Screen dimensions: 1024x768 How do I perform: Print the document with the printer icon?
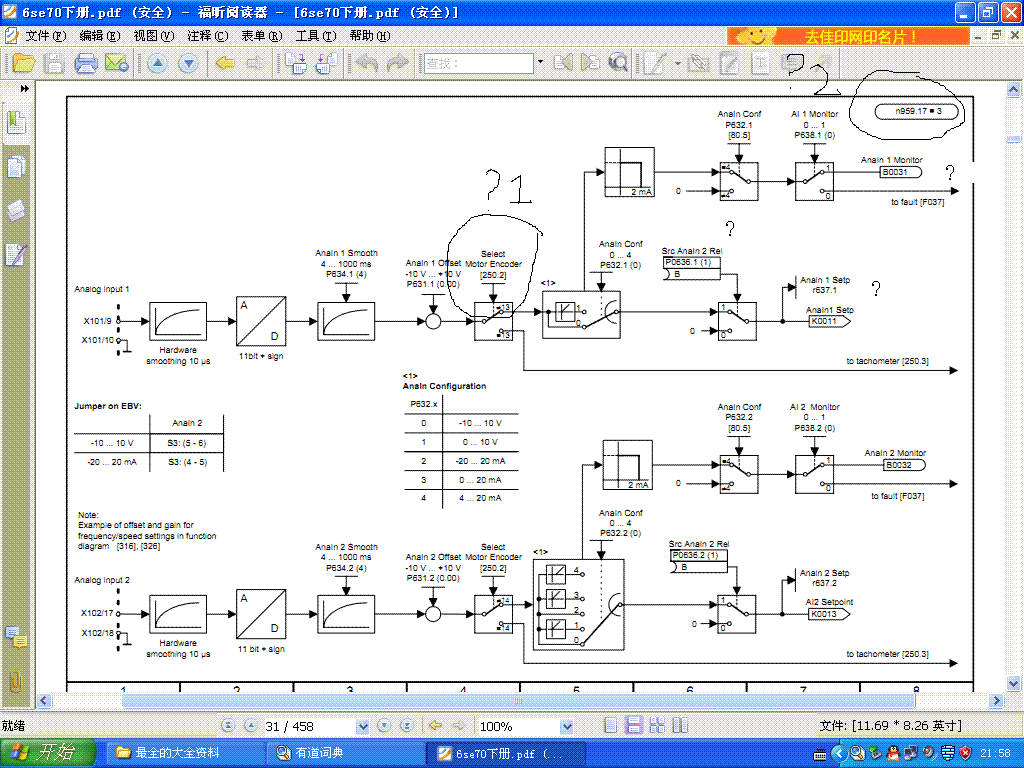click(86, 63)
